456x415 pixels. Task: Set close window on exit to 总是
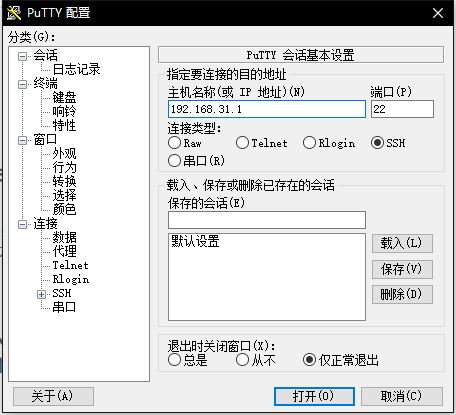(x=174, y=360)
